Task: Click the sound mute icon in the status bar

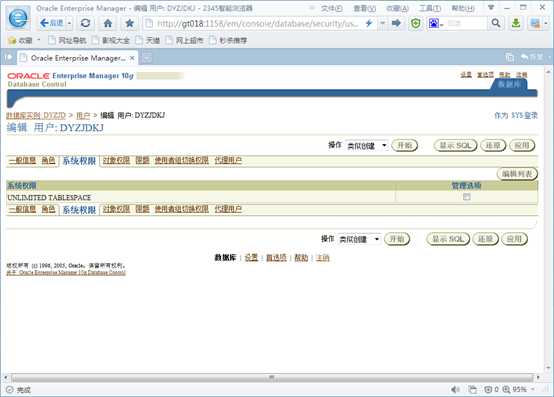Action: [x=455, y=390]
